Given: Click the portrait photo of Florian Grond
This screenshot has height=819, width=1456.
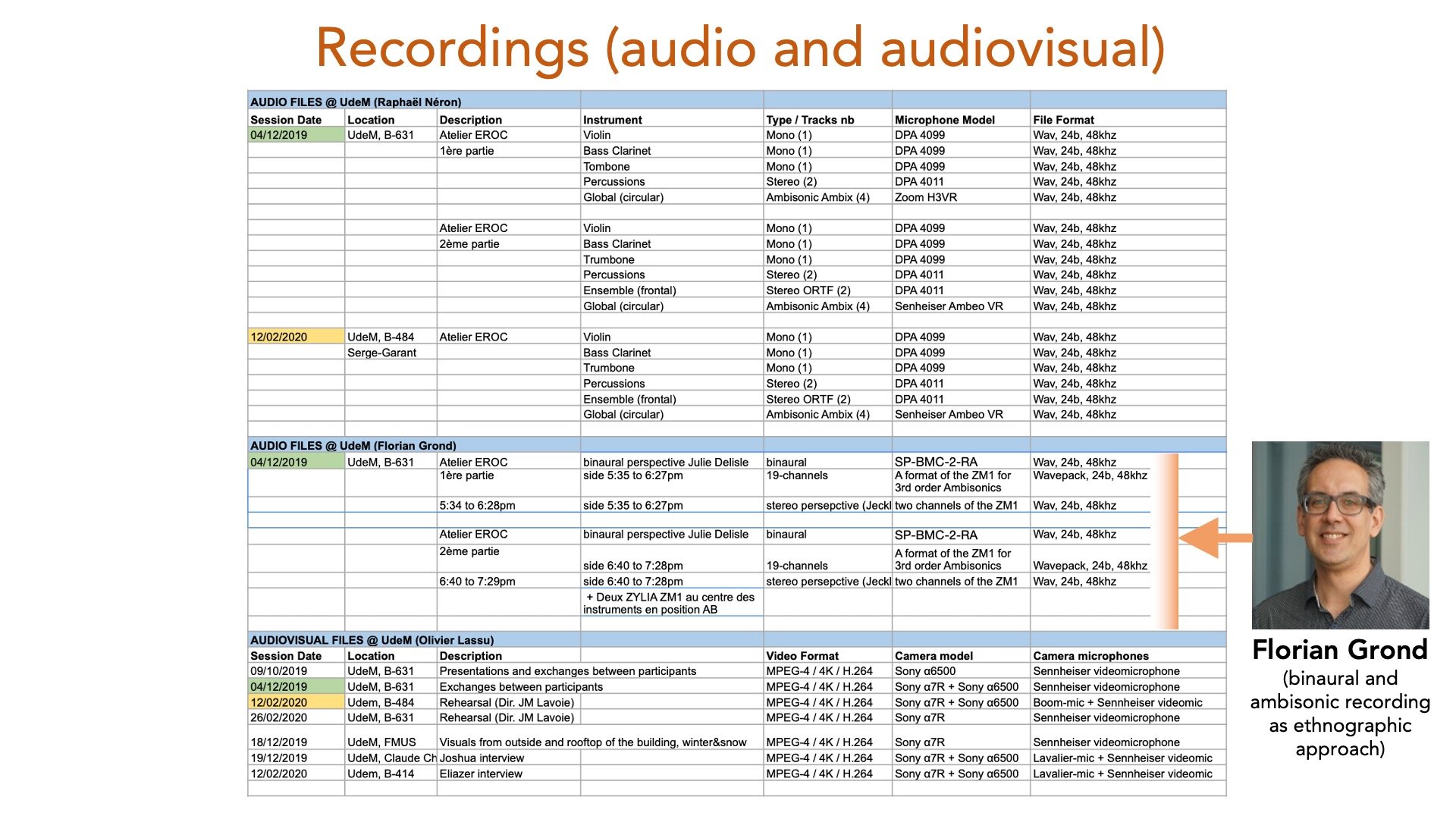Looking at the screenshot, I should point(1340,535).
